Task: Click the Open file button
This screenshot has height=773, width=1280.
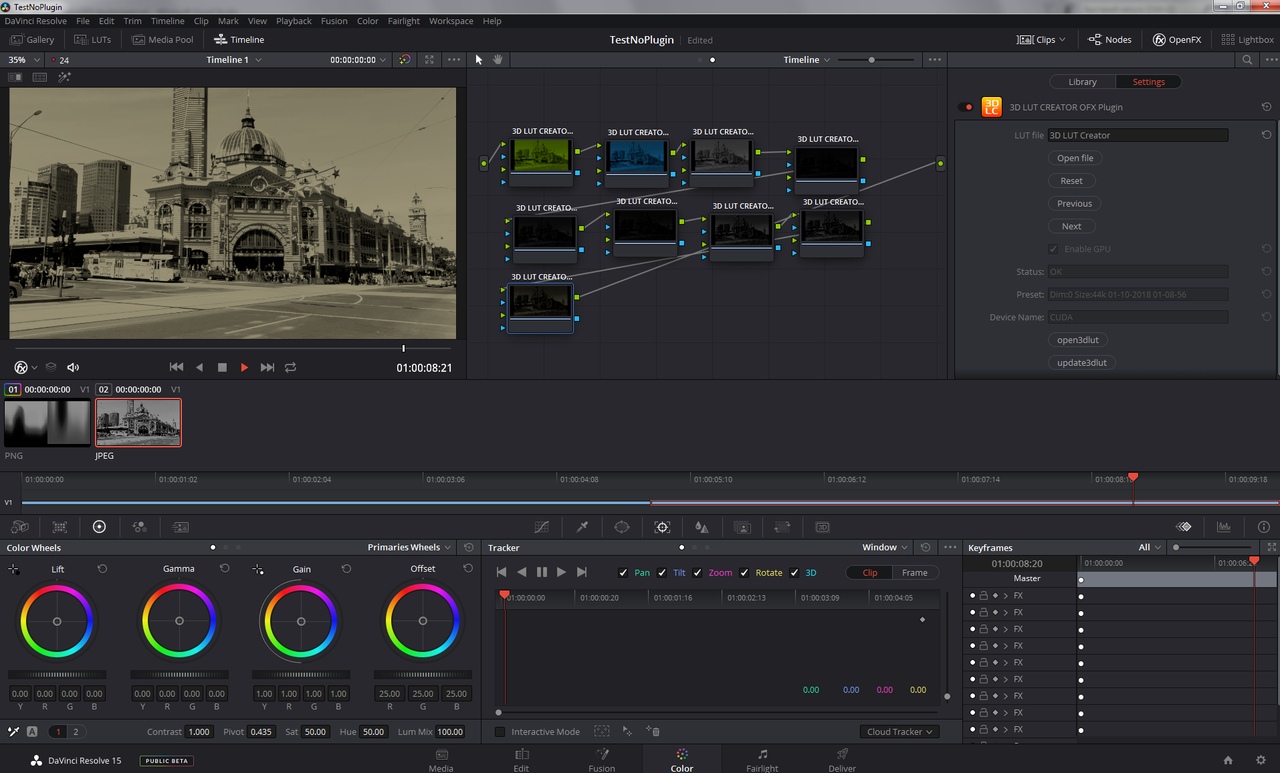Action: [1075, 158]
